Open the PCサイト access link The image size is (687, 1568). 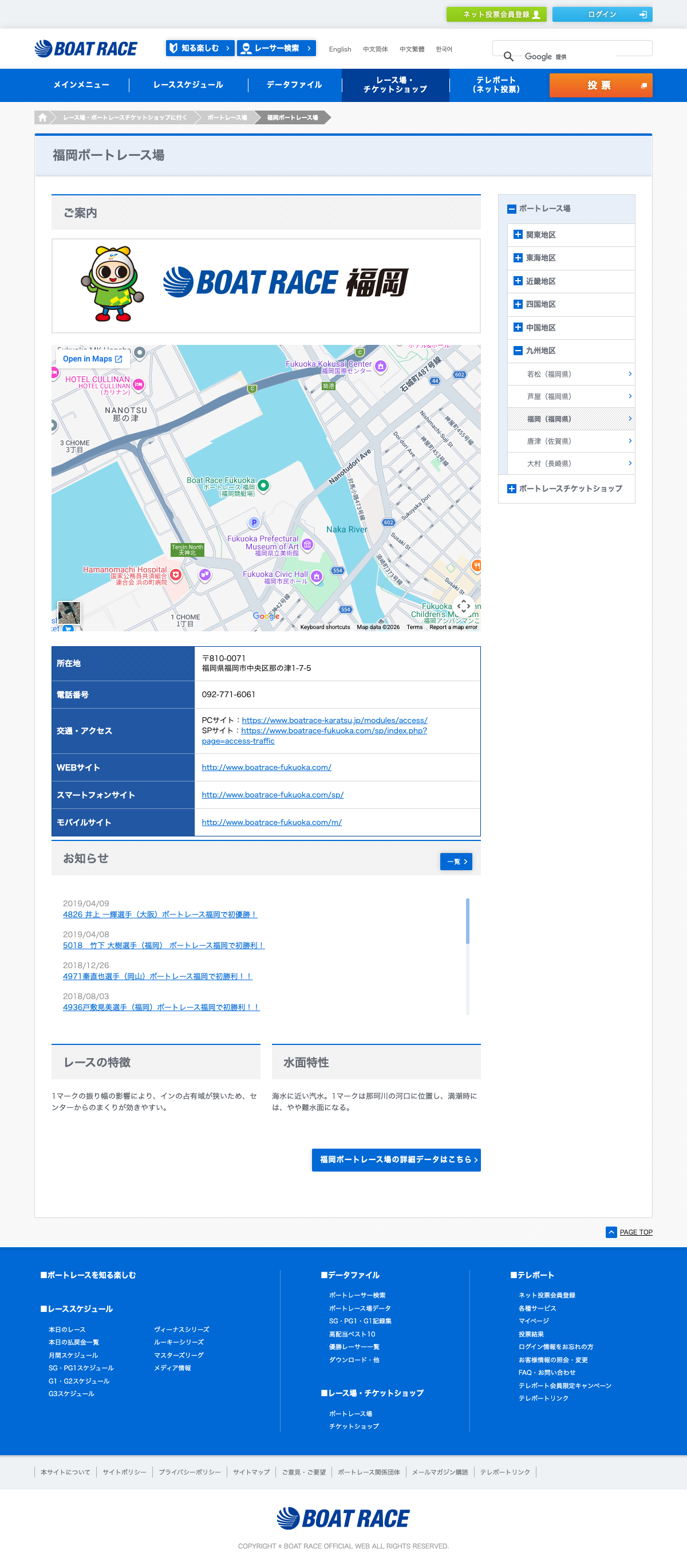(x=335, y=720)
